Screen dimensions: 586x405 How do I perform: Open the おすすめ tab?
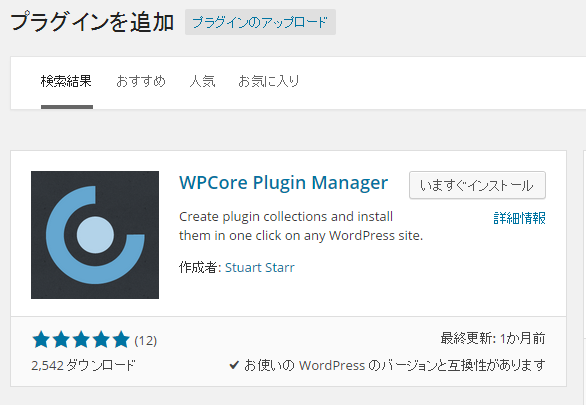141,81
